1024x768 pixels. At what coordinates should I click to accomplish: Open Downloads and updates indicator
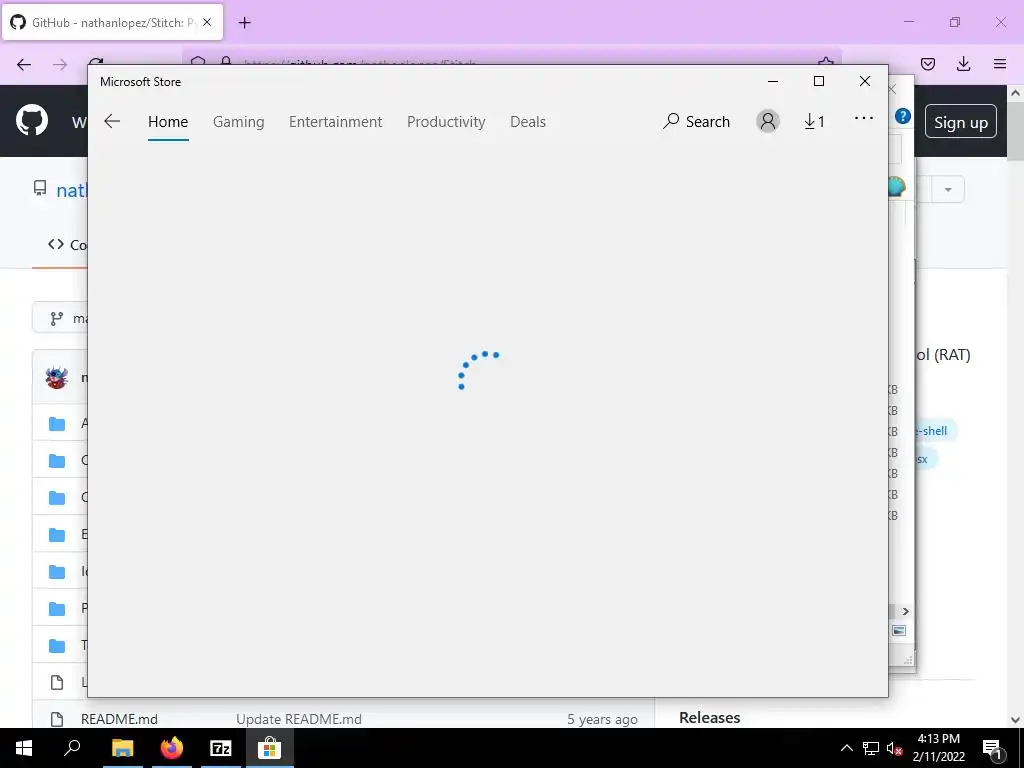pyautogui.click(x=814, y=121)
